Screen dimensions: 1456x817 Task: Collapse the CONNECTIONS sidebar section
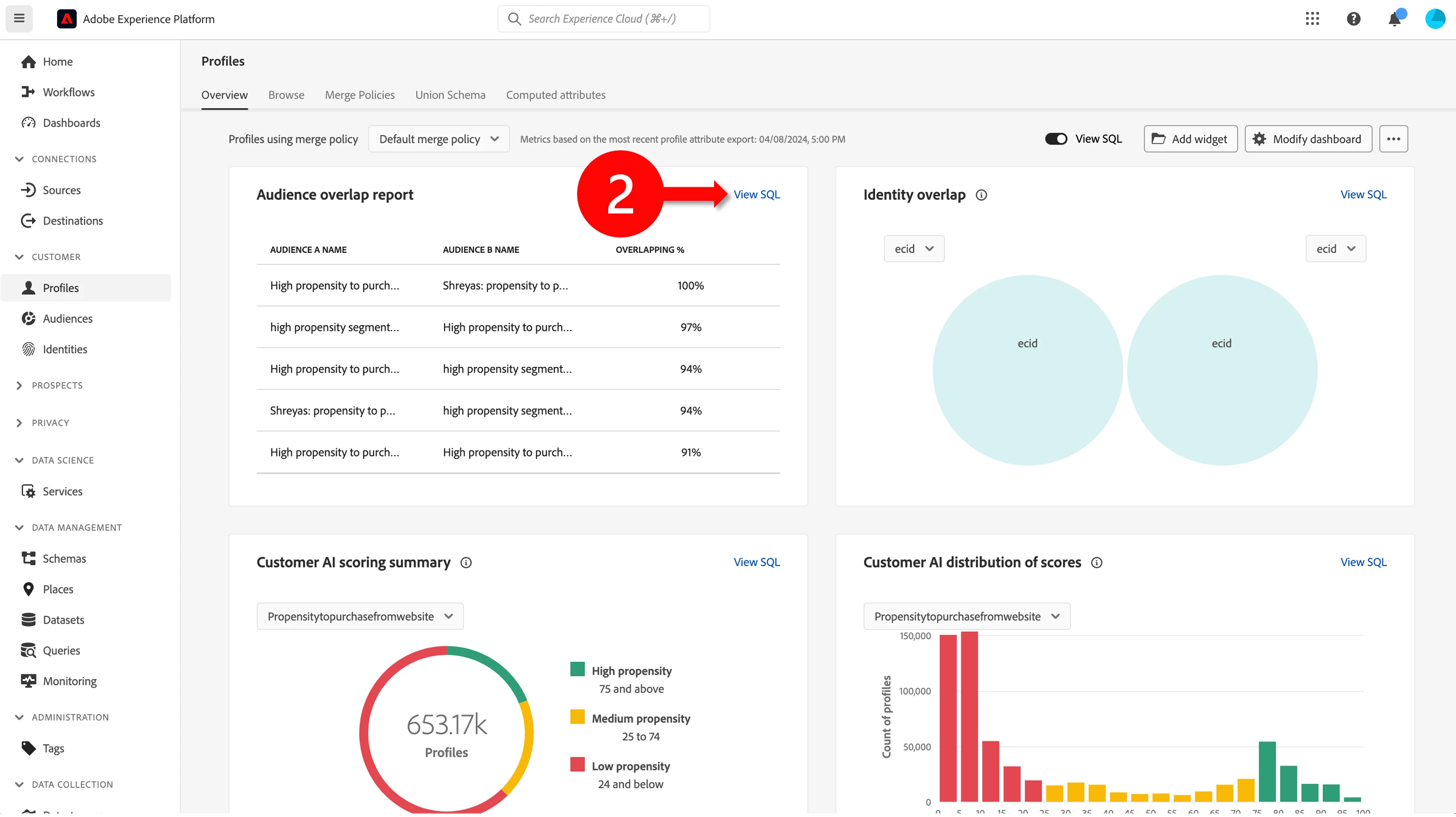coord(19,159)
